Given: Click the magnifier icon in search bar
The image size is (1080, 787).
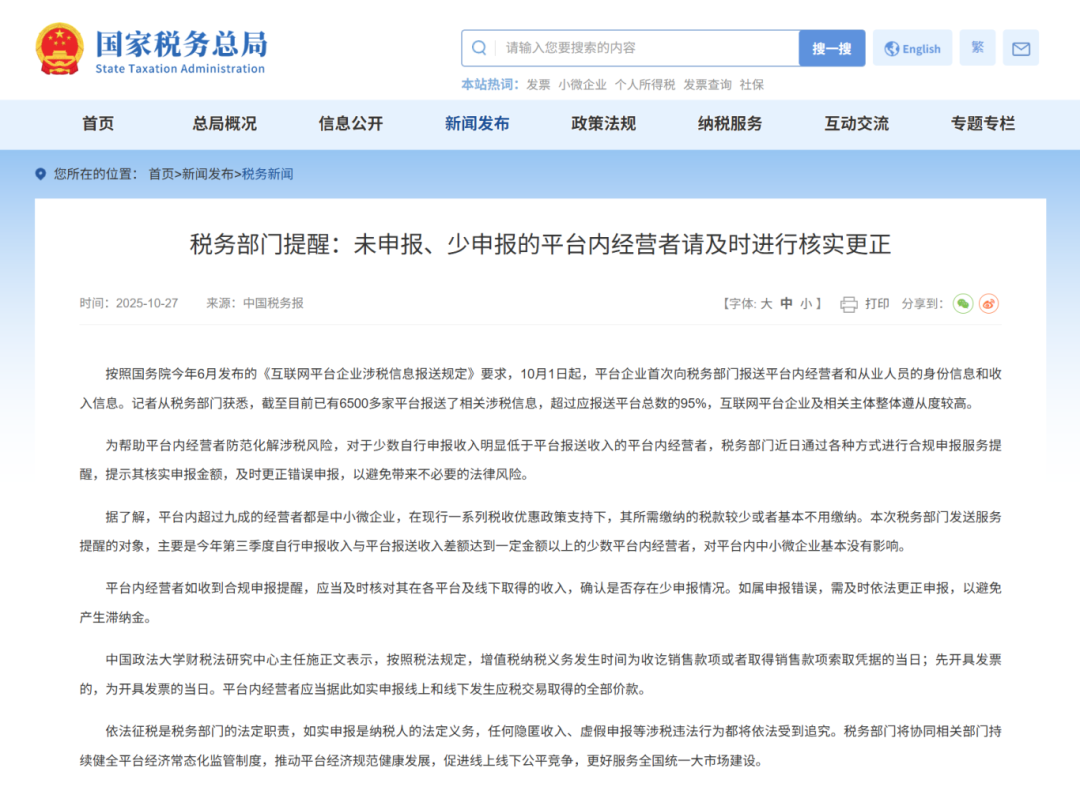Looking at the screenshot, I should click(479, 47).
